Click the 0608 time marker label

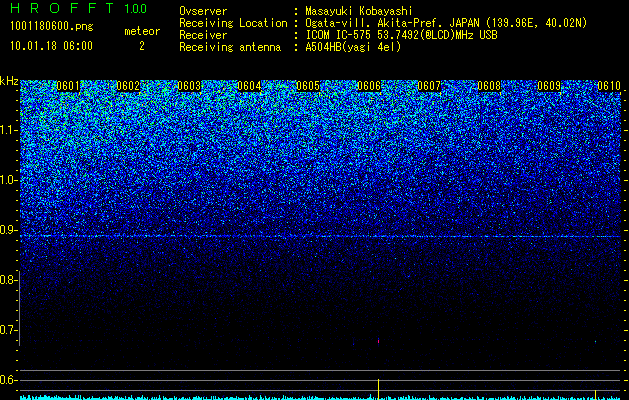(489, 86)
